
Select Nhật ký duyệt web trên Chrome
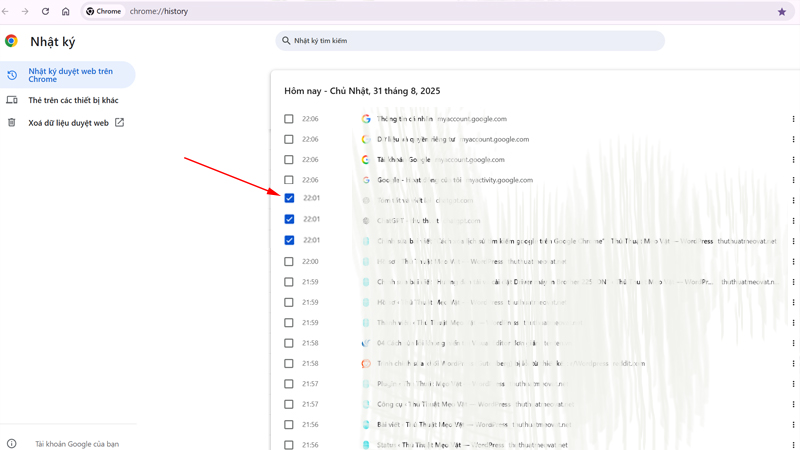70,75
